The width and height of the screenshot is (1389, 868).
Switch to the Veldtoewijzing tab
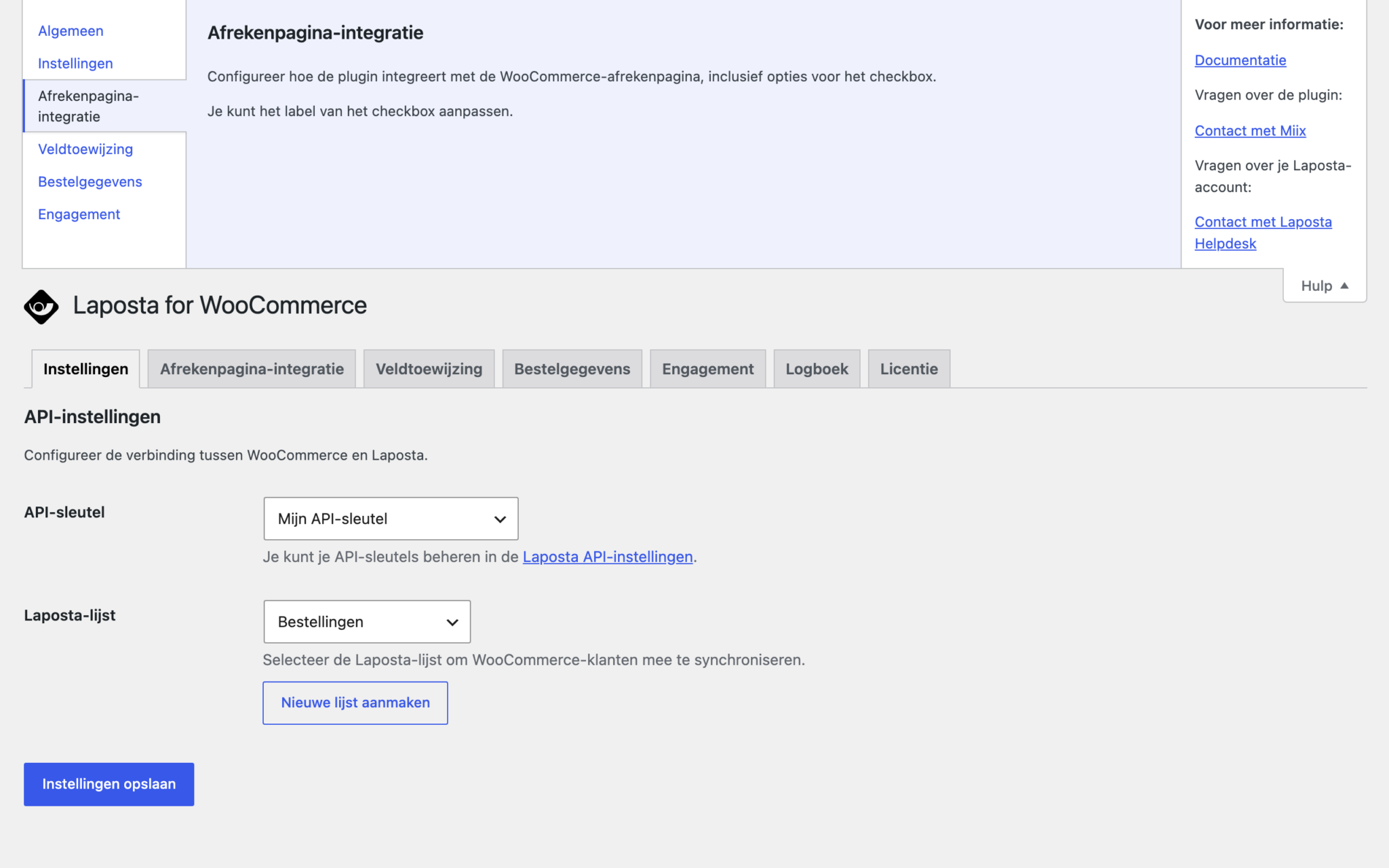(x=429, y=369)
